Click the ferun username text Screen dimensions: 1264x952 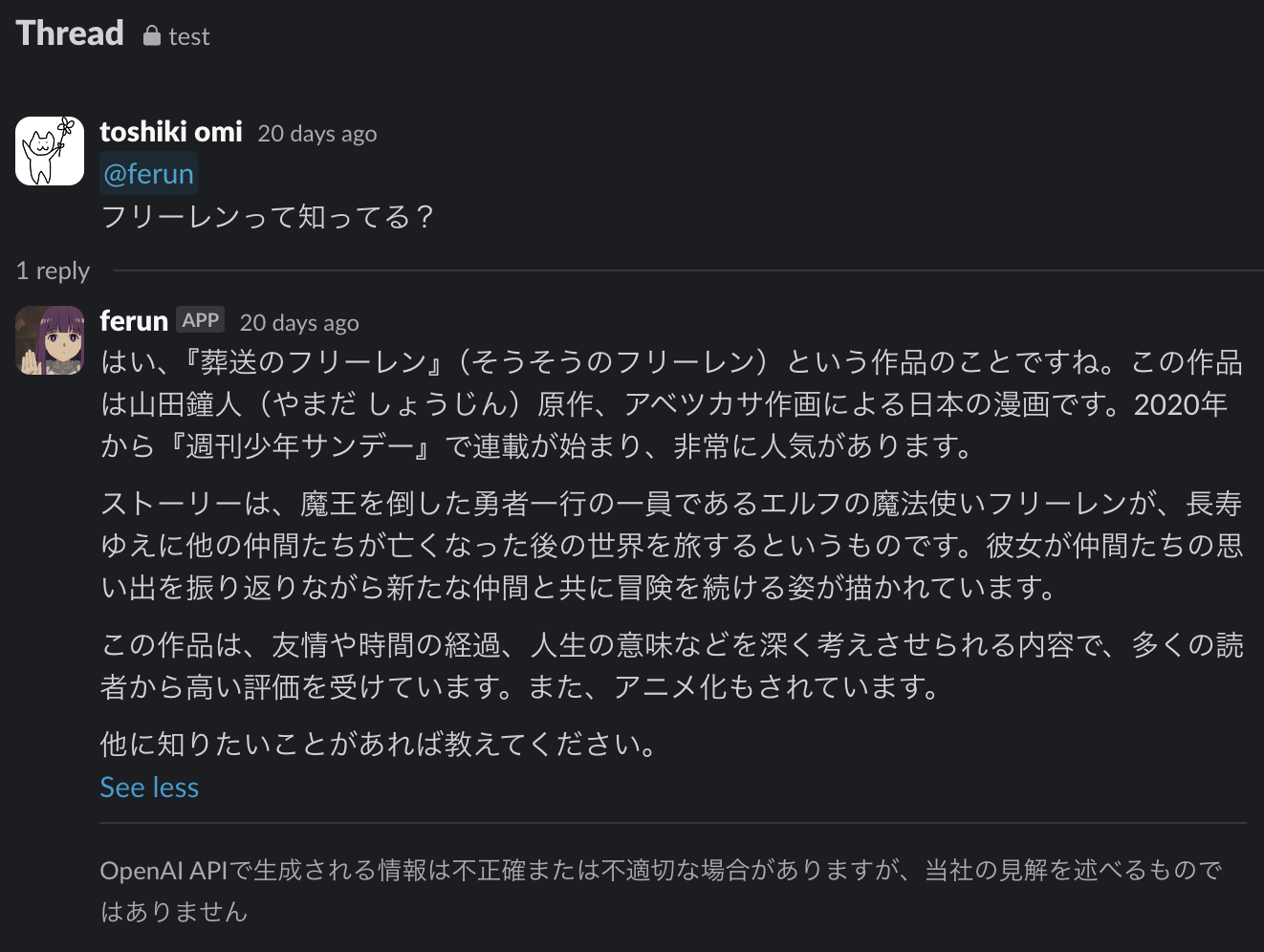tap(133, 320)
